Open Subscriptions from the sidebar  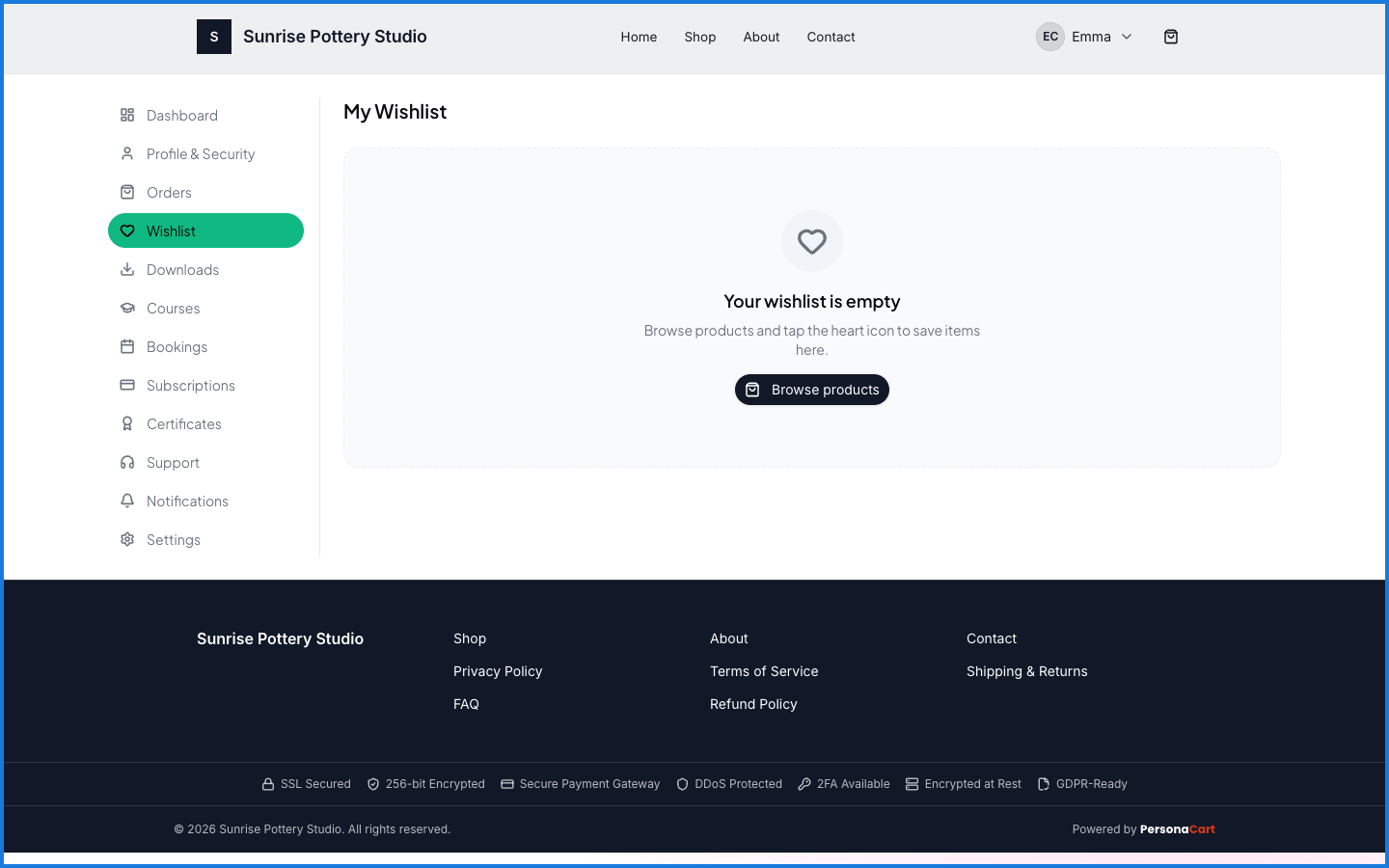click(x=205, y=385)
